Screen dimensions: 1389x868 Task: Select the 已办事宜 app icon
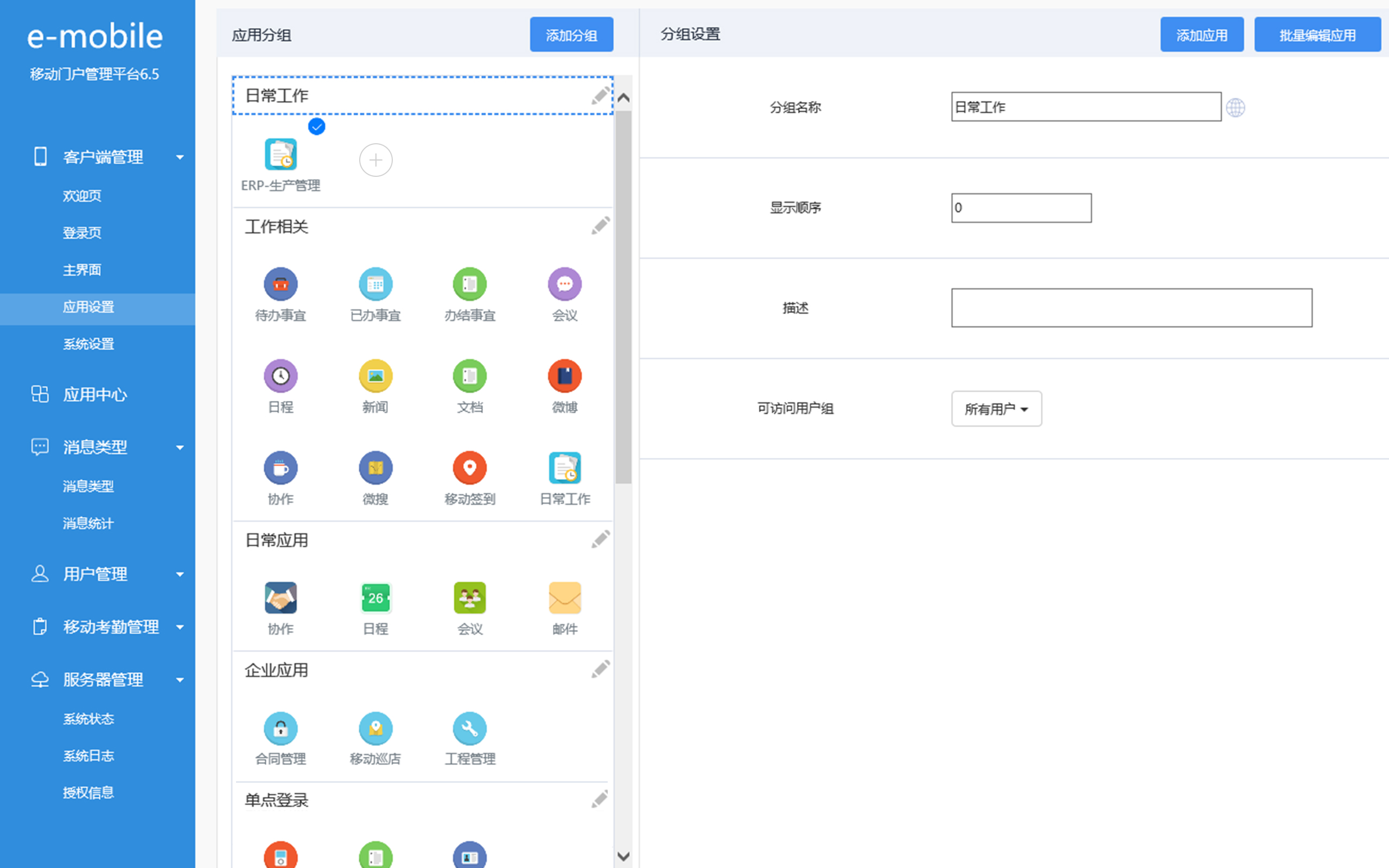376,284
